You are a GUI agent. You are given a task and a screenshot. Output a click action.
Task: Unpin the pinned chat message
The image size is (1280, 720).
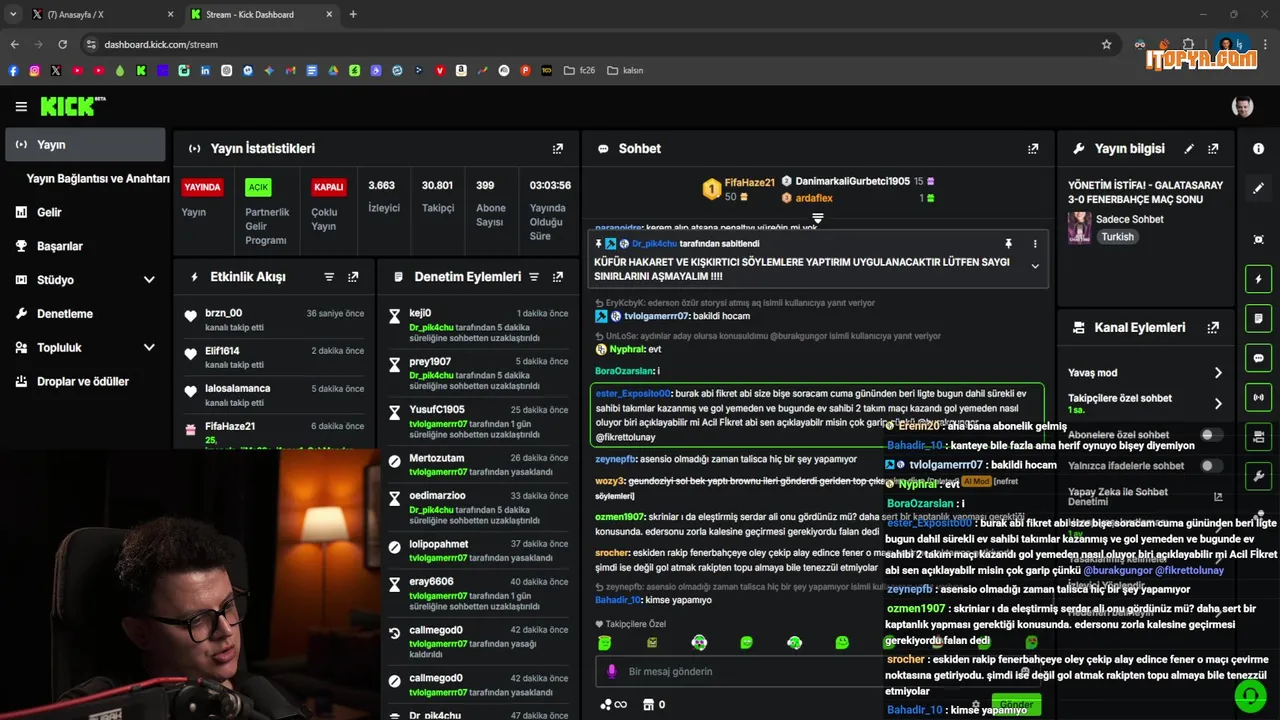[x=1009, y=243]
